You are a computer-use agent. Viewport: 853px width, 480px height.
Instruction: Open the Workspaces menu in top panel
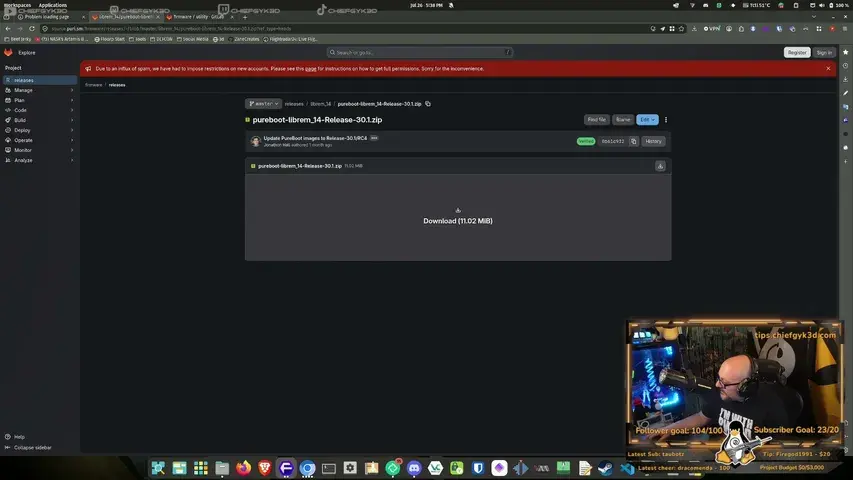coord(17,5)
